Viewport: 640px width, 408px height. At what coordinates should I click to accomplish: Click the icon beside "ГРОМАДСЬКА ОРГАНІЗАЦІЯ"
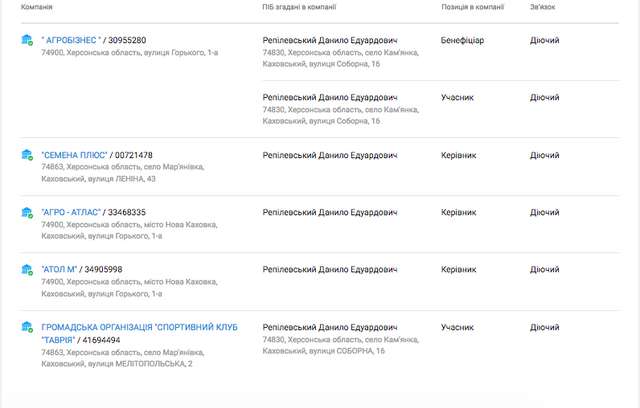(x=27, y=328)
